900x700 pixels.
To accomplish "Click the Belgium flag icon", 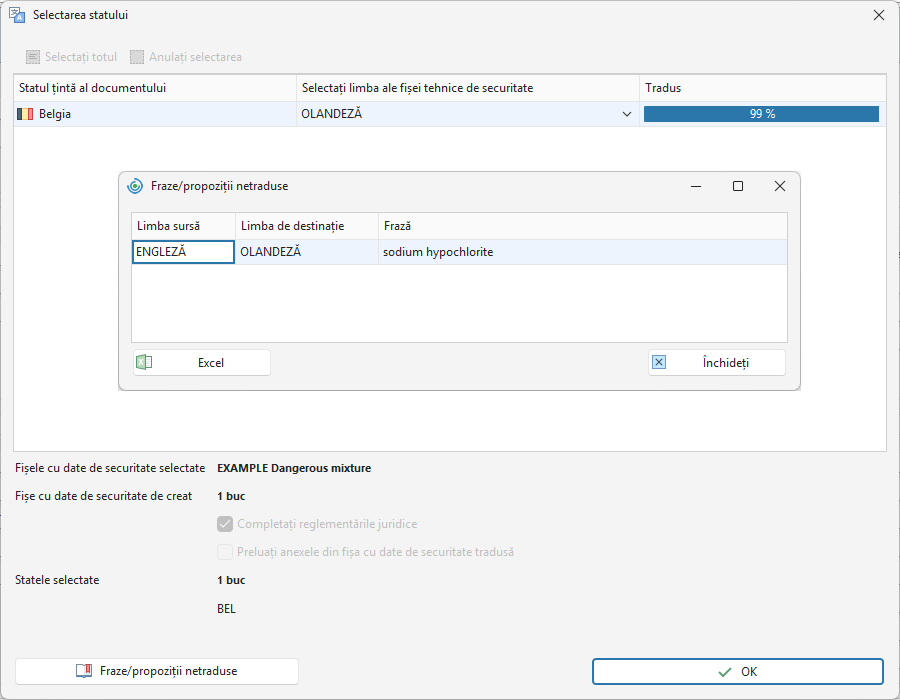I will 25,114.
